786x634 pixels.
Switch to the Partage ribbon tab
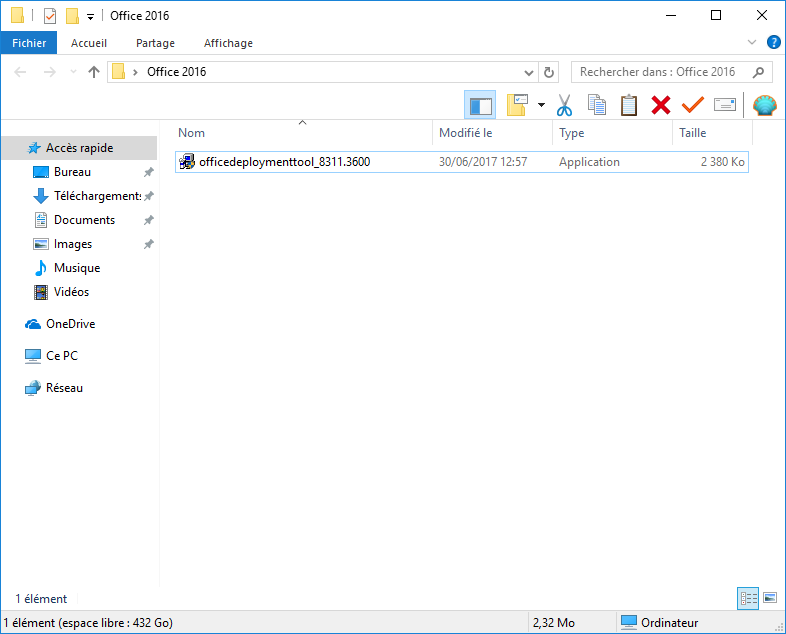[x=155, y=43]
